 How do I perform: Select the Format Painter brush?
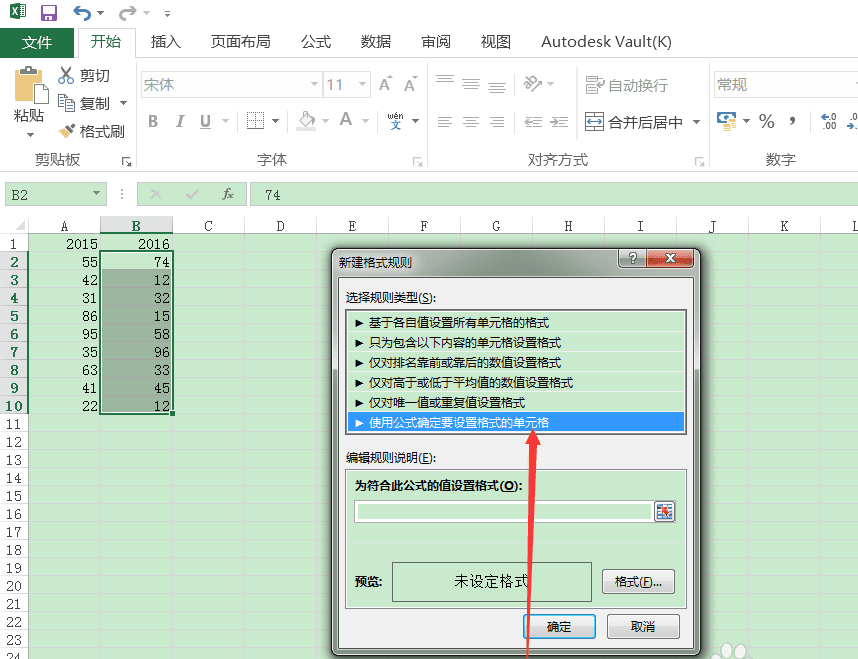pyautogui.click(x=67, y=131)
